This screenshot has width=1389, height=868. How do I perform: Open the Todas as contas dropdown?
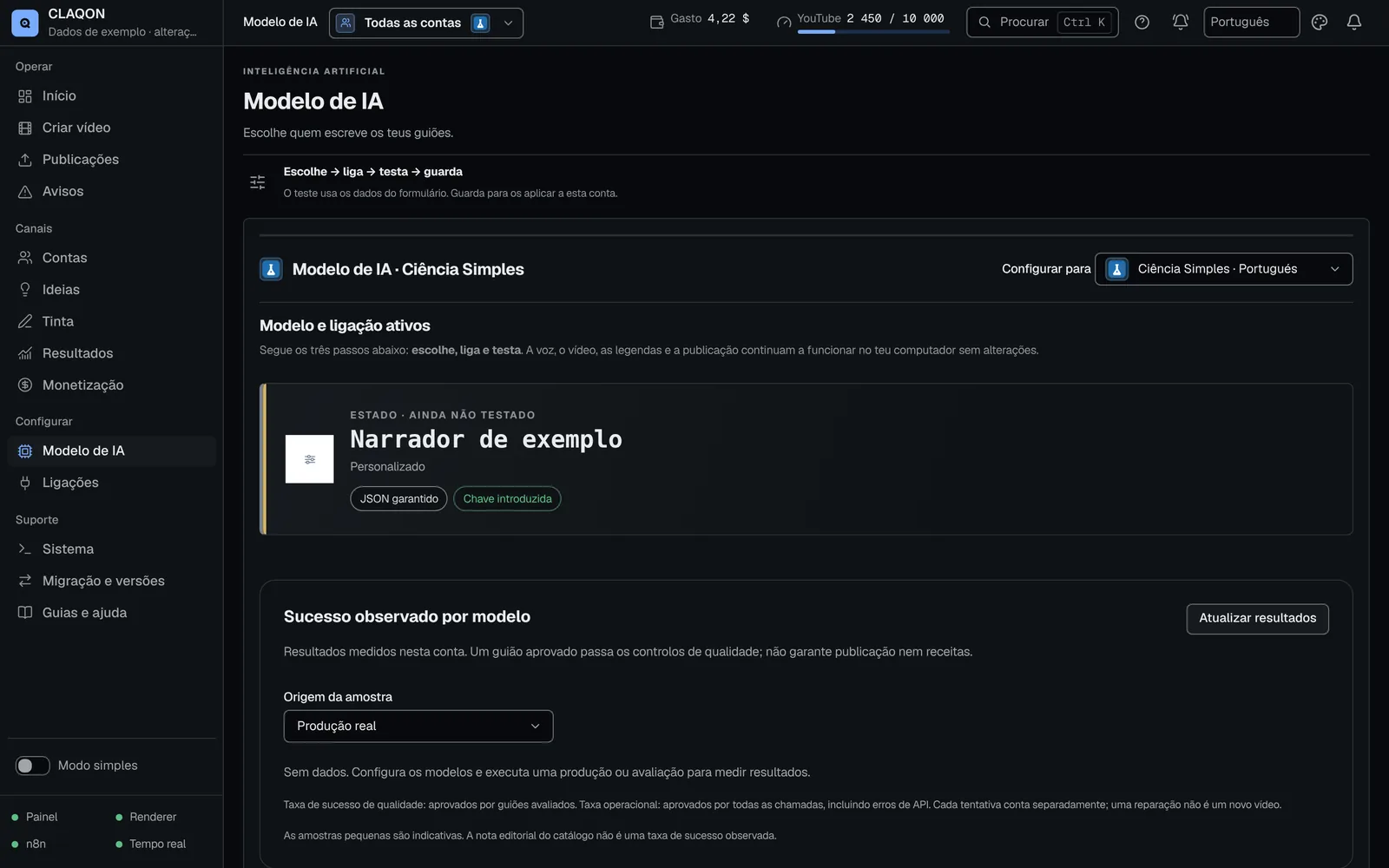coord(426,23)
